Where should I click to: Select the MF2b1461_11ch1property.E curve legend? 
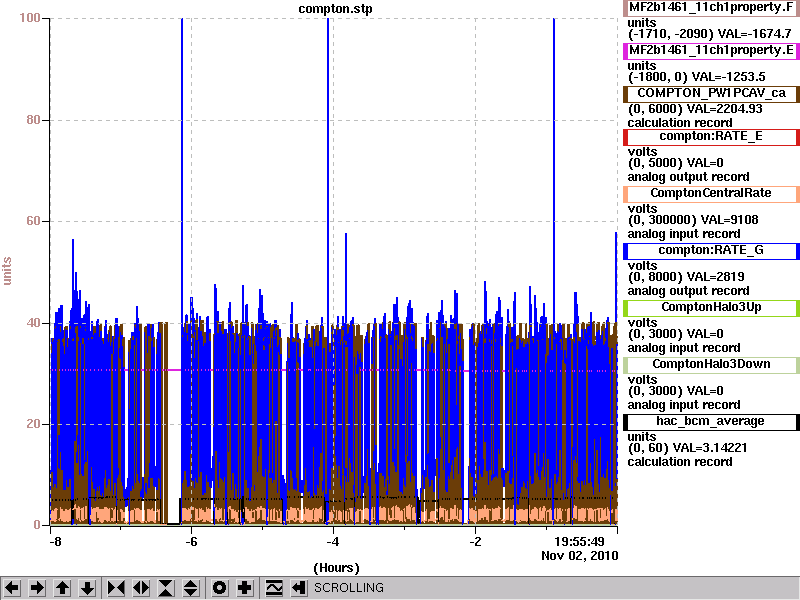711,51
